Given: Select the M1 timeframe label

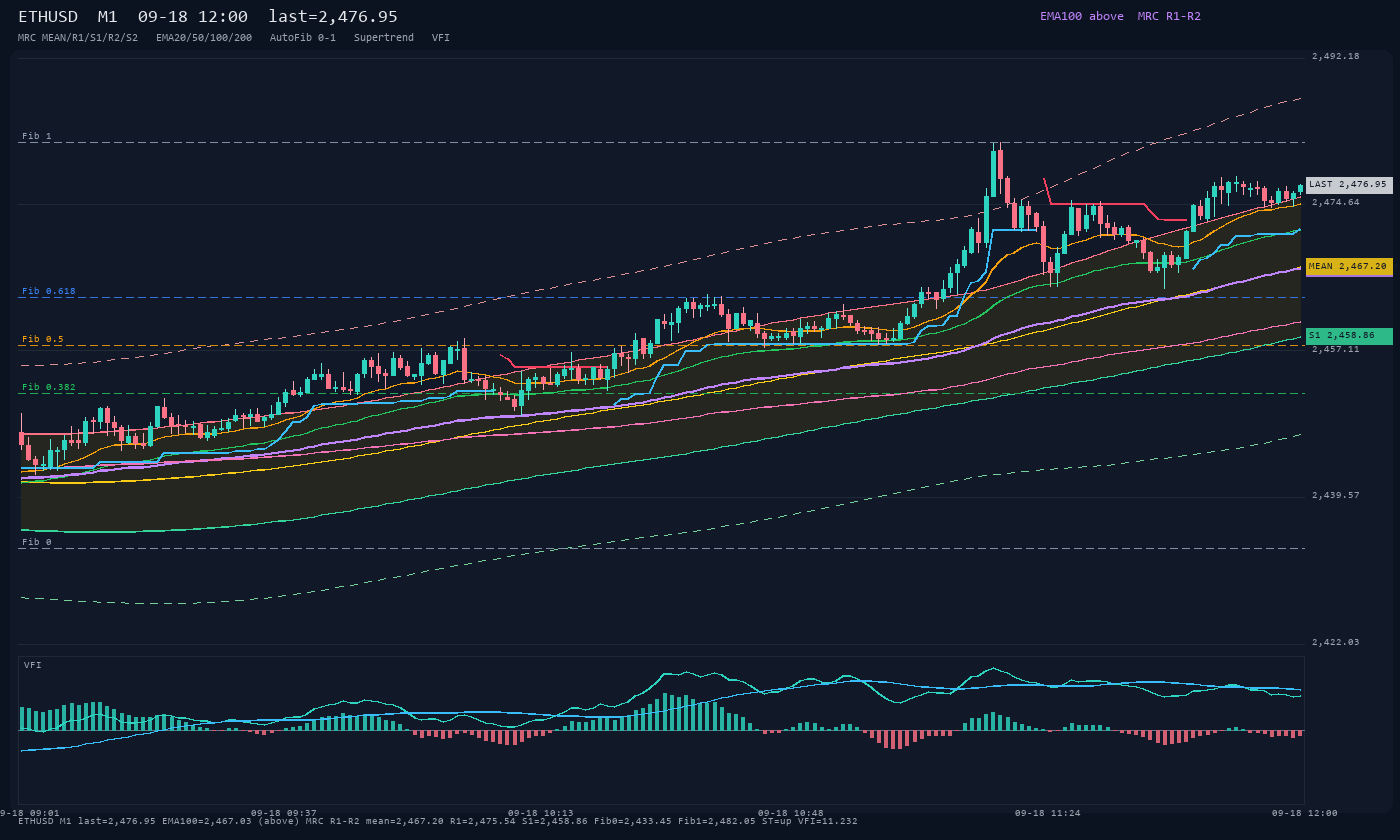Looking at the screenshot, I should tap(108, 16).
